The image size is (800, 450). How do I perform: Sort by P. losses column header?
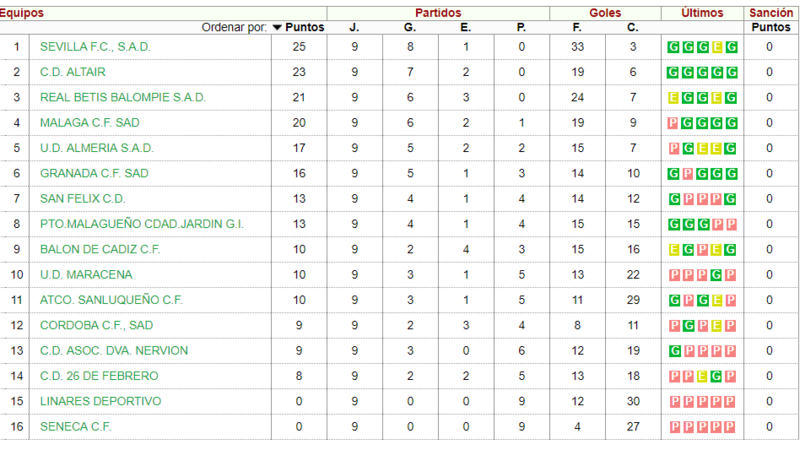521,28
